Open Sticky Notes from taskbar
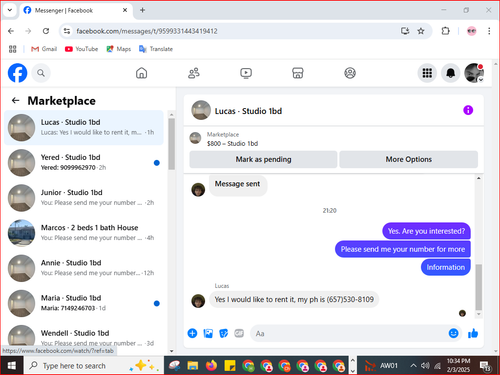Image resolution: width=500 pixels, height=375 pixels. tap(230, 366)
